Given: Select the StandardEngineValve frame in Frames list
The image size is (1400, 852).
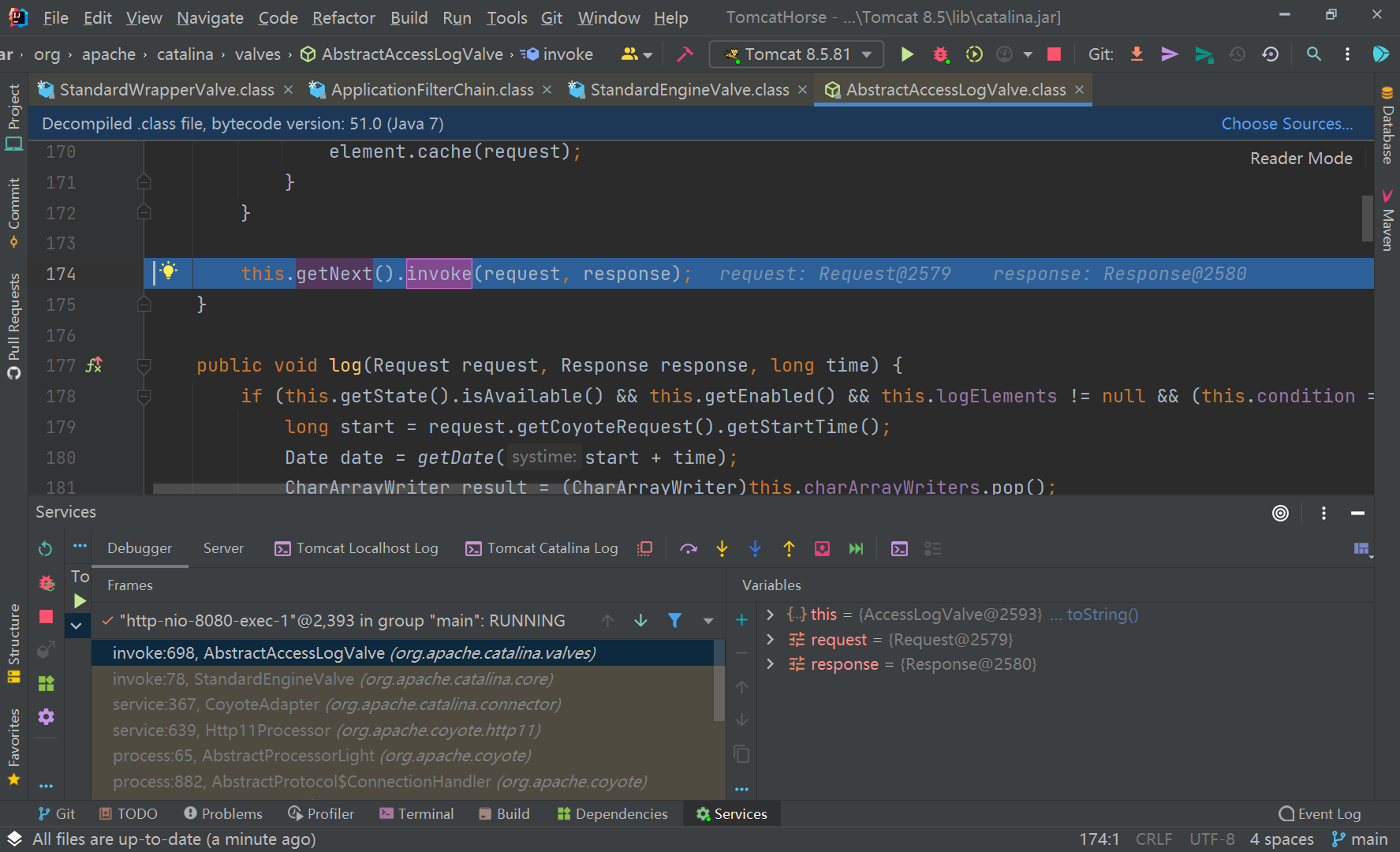Looking at the screenshot, I should tap(331, 678).
